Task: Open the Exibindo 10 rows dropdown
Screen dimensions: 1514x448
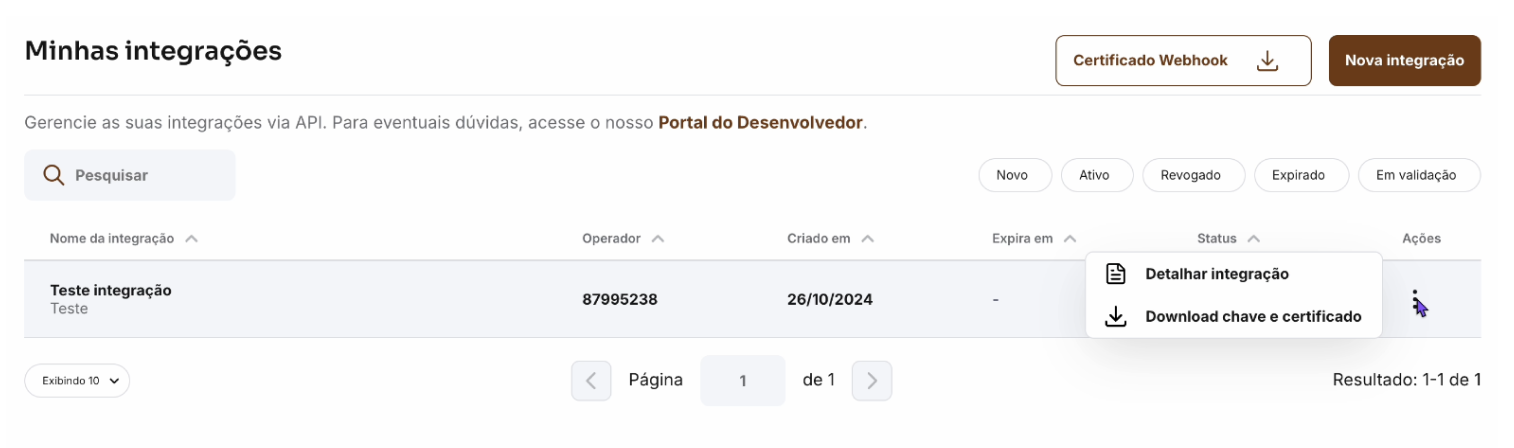Action: (x=77, y=380)
